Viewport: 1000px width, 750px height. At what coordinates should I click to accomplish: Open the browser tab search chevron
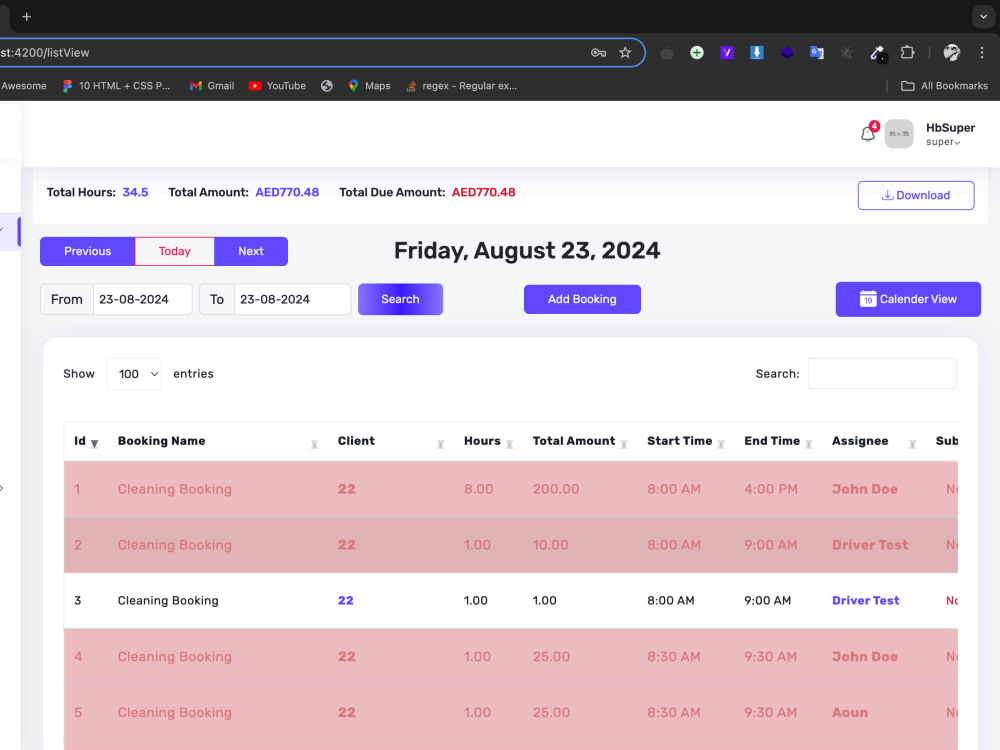983,17
